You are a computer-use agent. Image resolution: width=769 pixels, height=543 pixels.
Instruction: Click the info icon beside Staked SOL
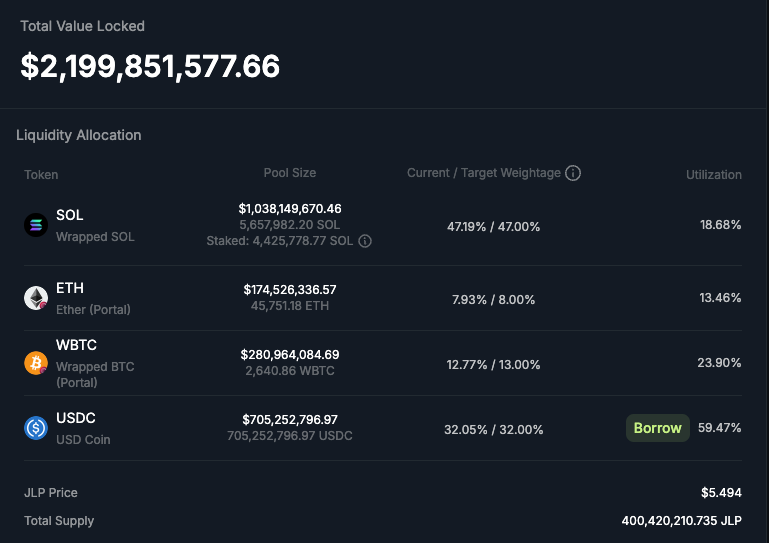pyautogui.click(x=365, y=241)
